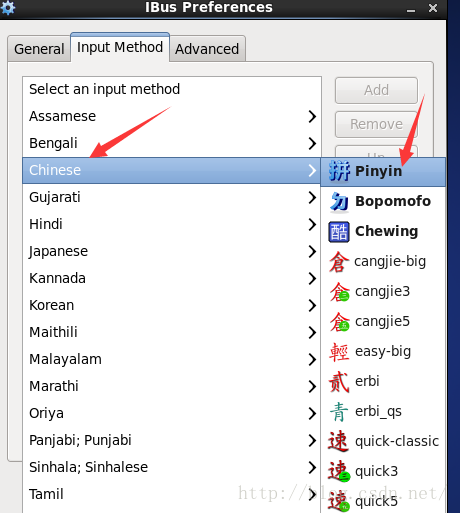Viewport: 460px width, 513px height.
Task: Pick cangjie5 input method
Action: [383, 321]
